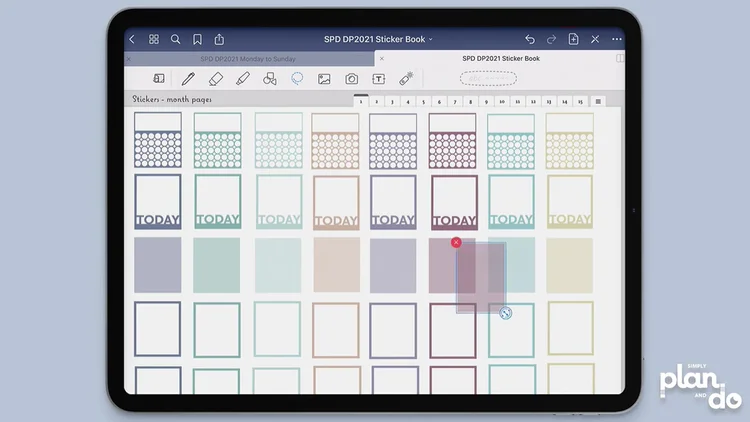The image size is (750, 422).
Task: Go back with the left chevron
Action: (x=132, y=39)
